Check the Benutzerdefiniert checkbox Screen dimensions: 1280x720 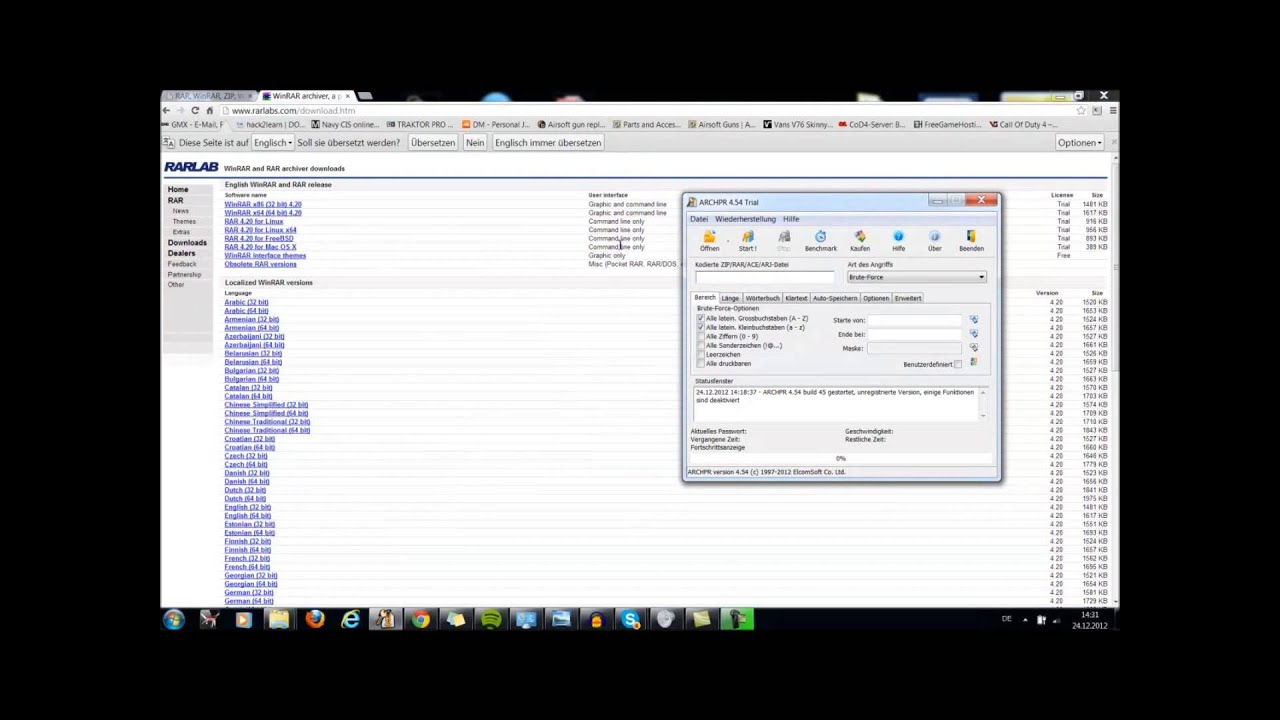(x=958, y=364)
